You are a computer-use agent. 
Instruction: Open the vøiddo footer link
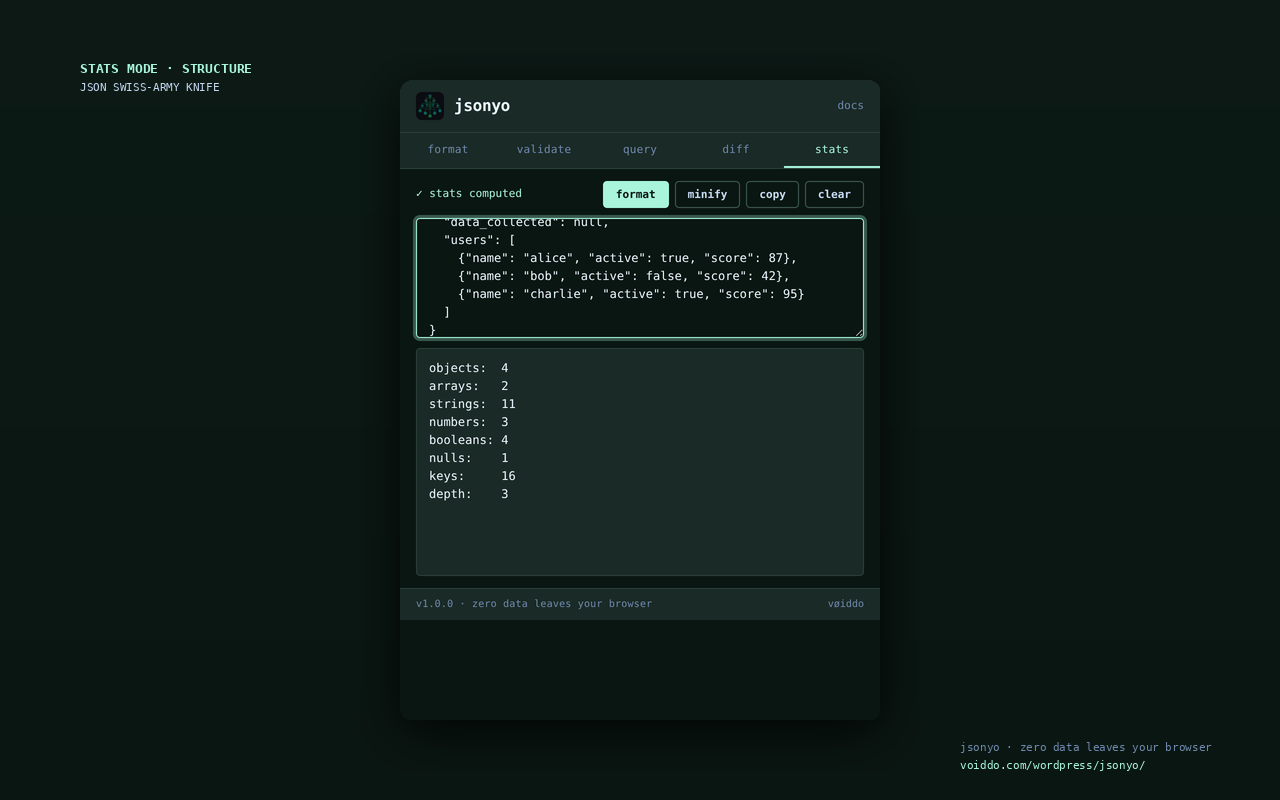[x=846, y=604]
